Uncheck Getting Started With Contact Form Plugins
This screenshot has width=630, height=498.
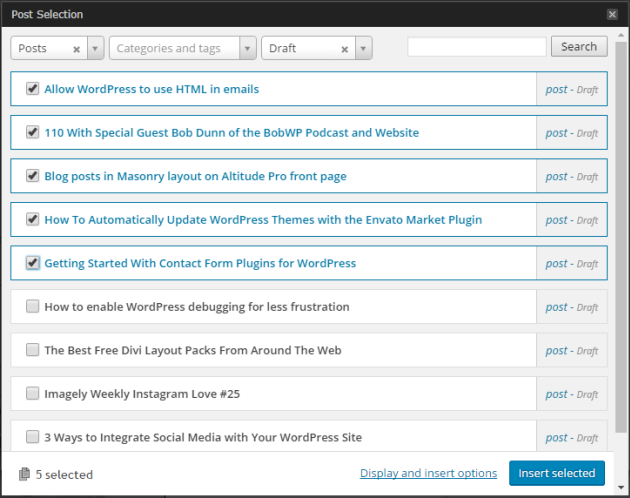coord(33,263)
